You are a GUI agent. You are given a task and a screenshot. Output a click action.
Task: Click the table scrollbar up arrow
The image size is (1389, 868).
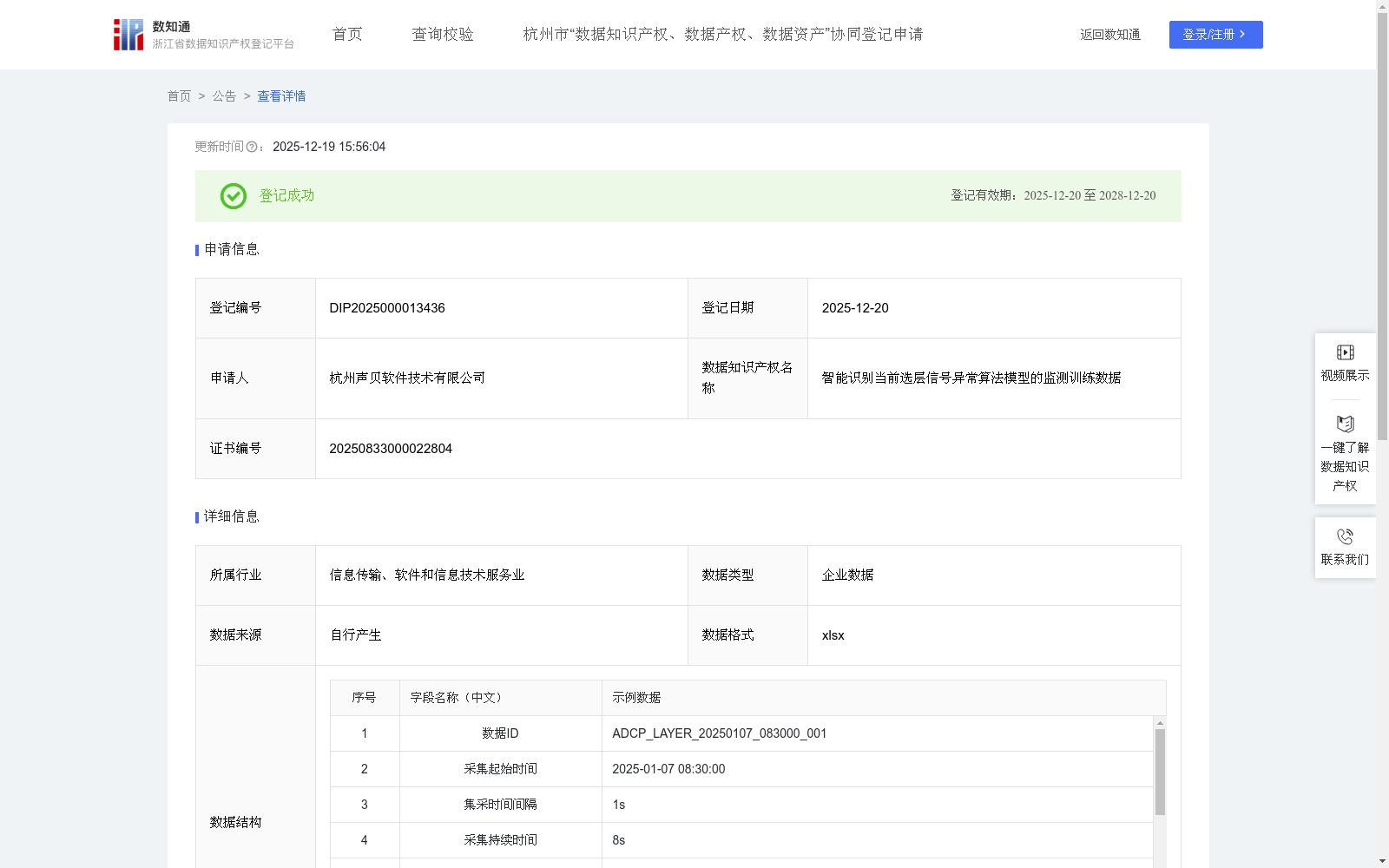tap(1160, 722)
